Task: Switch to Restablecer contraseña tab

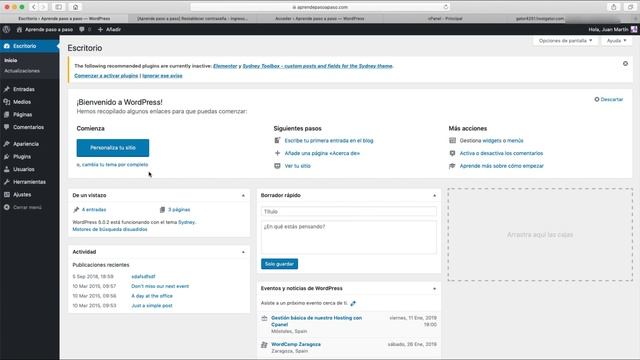Action: [x=192, y=18]
